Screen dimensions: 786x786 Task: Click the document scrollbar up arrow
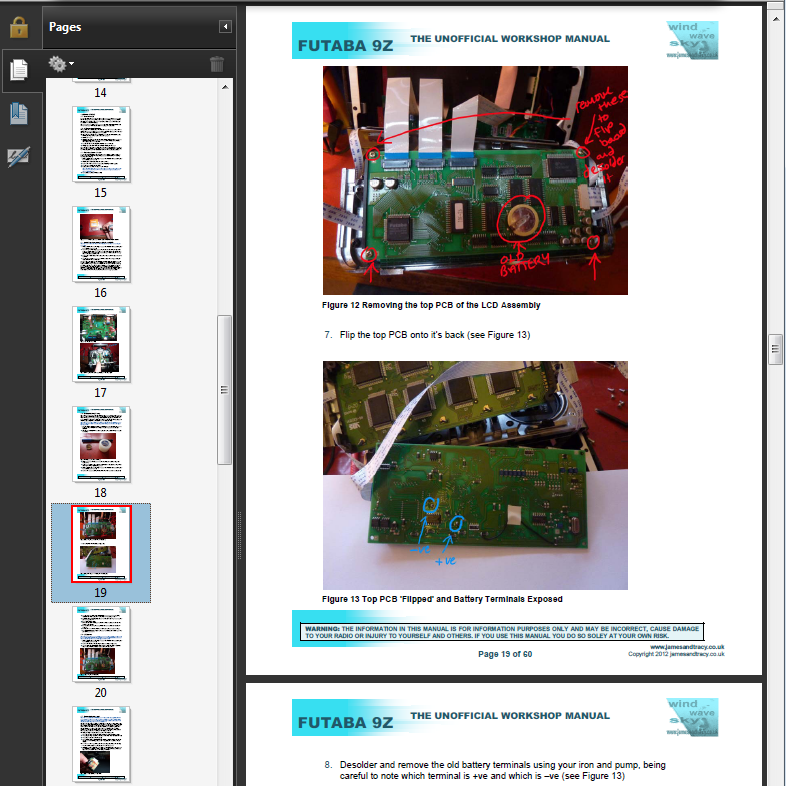click(775, 11)
